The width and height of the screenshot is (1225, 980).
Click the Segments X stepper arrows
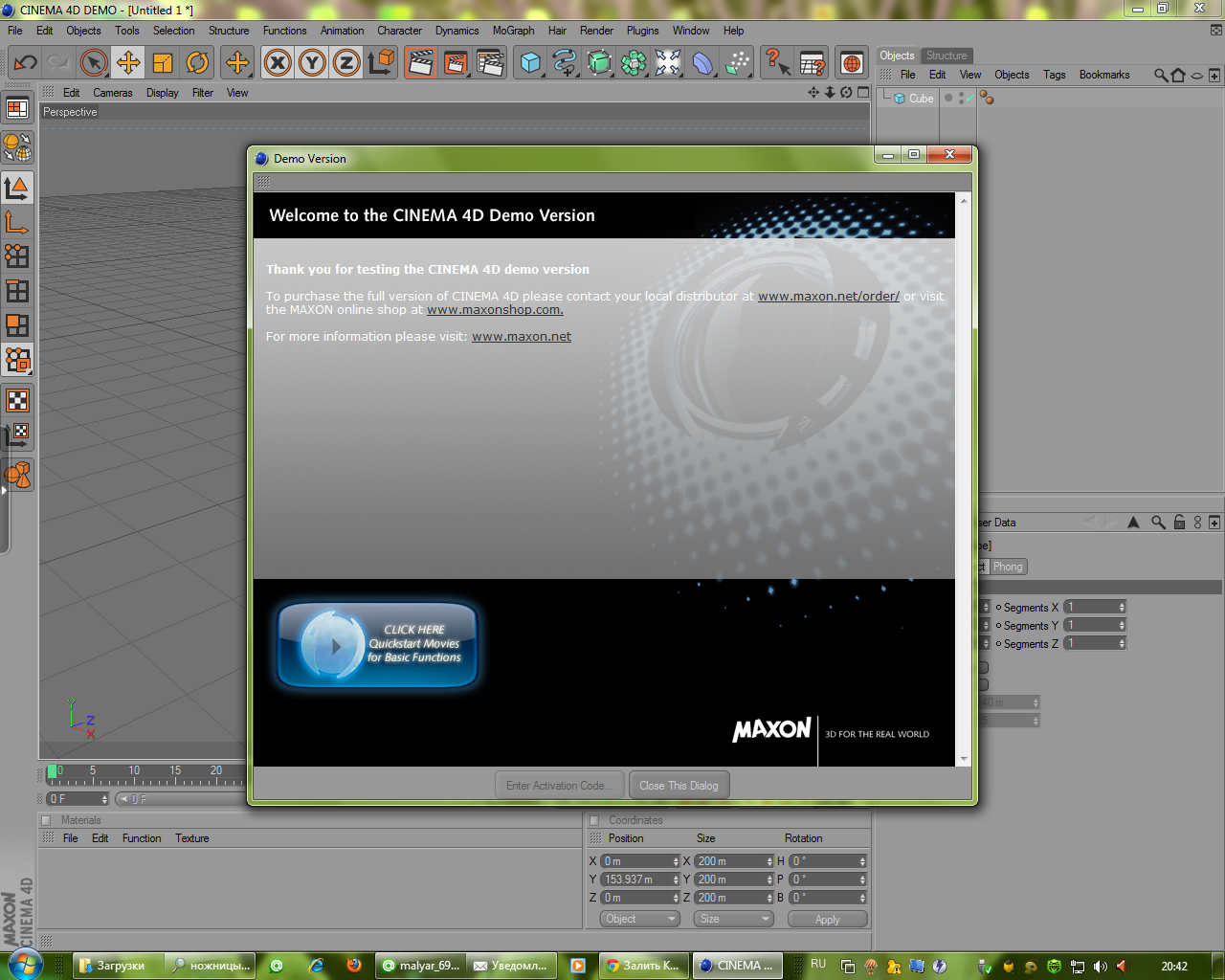point(1122,607)
